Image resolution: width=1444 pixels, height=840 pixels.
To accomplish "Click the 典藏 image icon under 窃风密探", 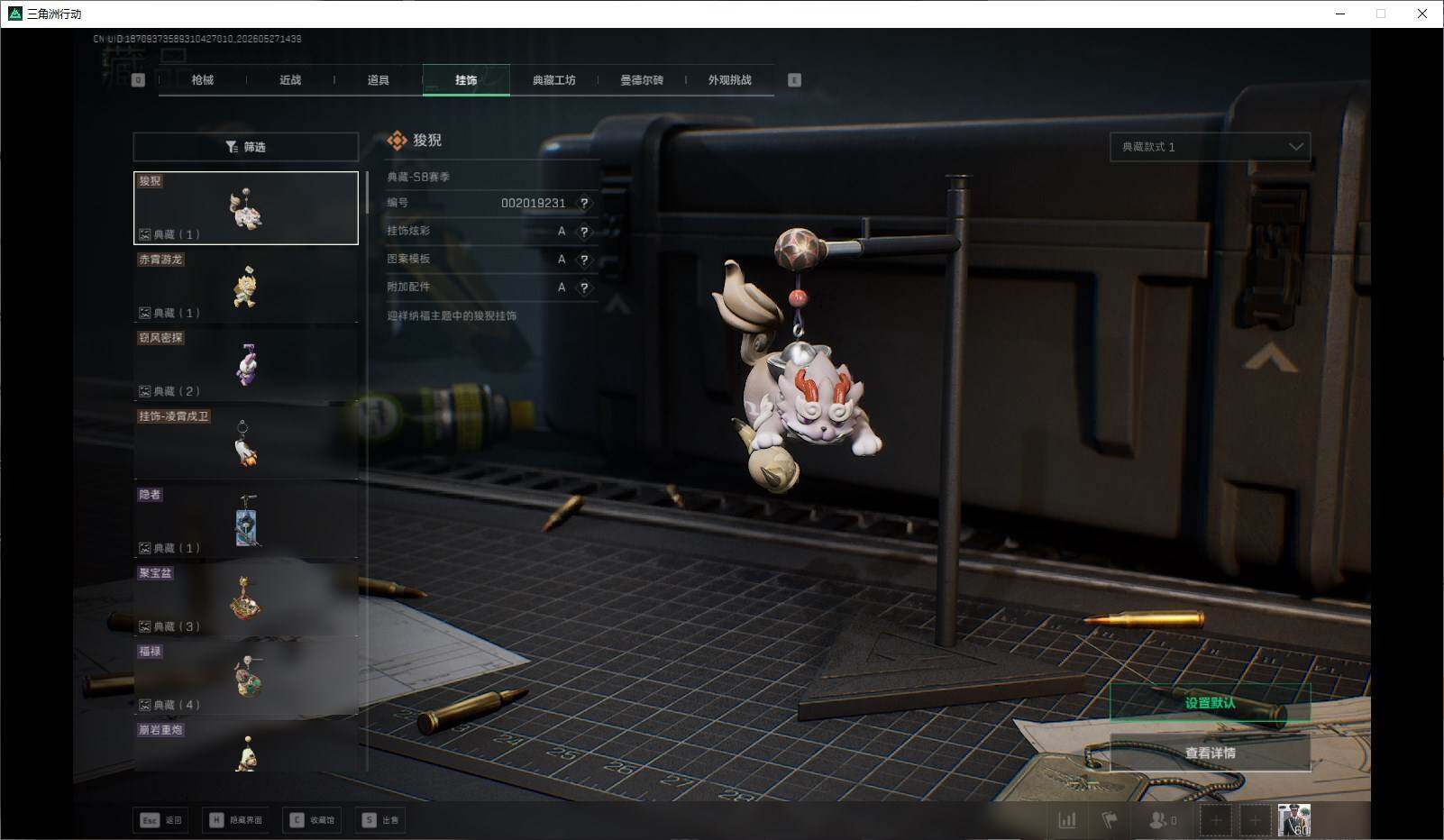I will [144, 391].
